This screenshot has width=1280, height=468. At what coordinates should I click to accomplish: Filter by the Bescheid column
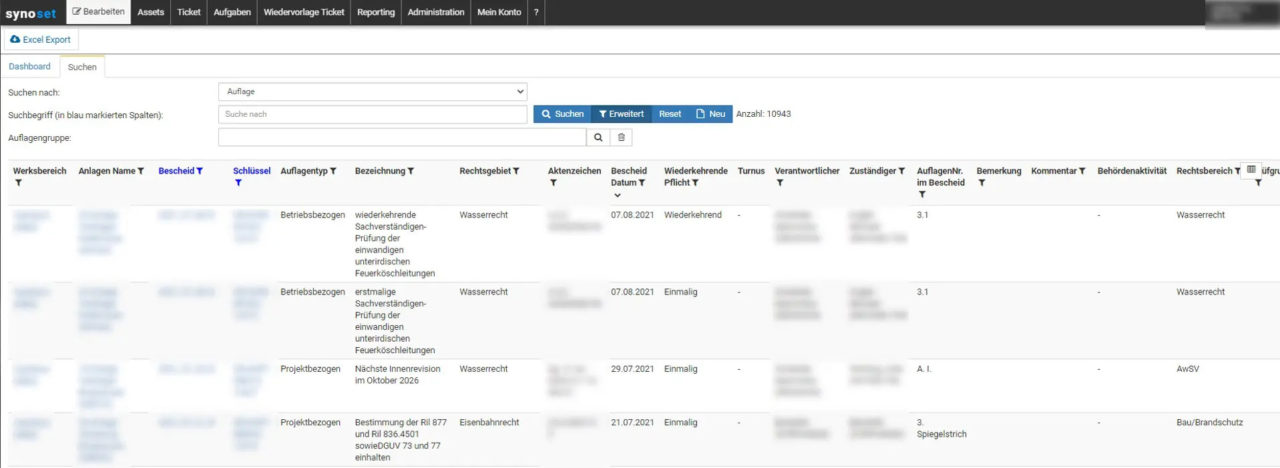click(200, 171)
